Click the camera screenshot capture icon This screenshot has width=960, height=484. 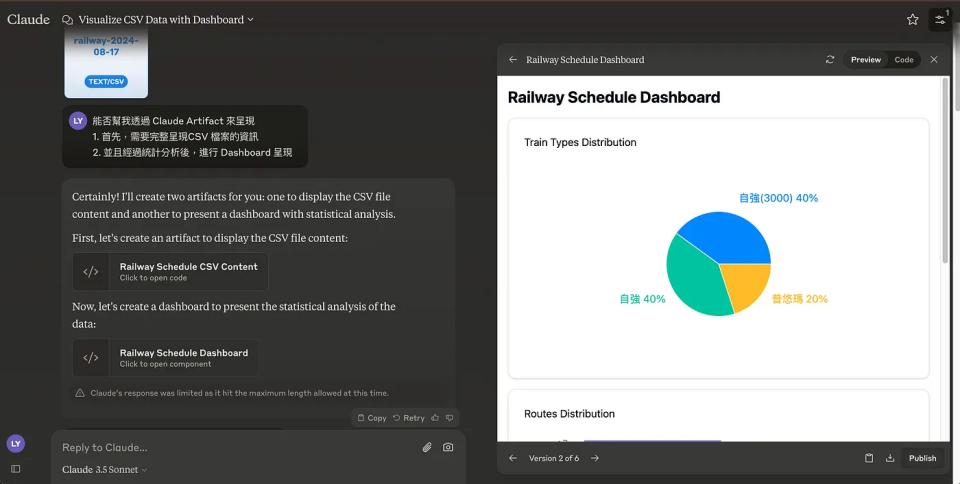(x=448, y=447)
